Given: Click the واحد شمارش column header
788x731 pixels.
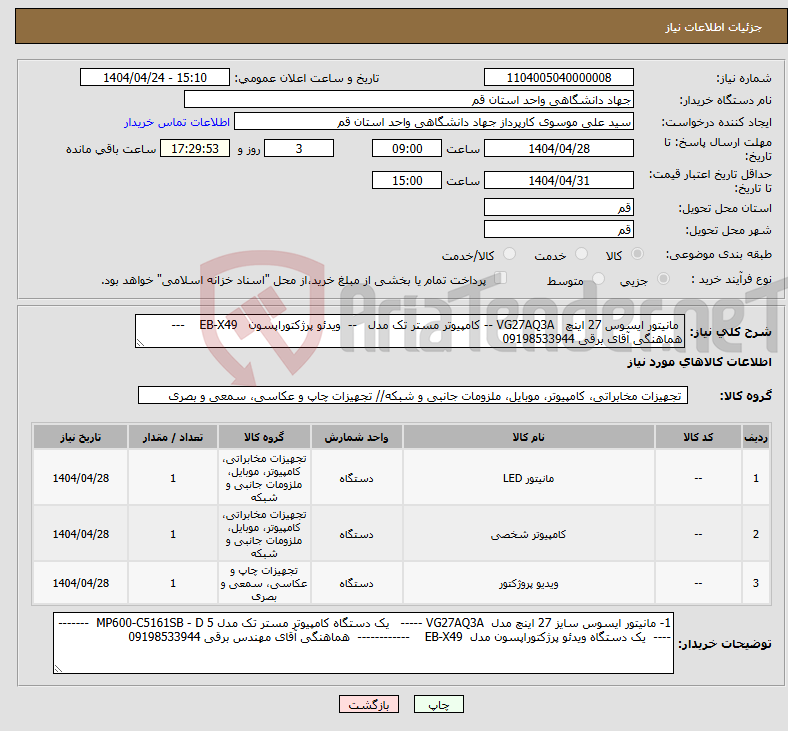Looking at the screenshot, I should pyautogui.click(x=356, y=437).
